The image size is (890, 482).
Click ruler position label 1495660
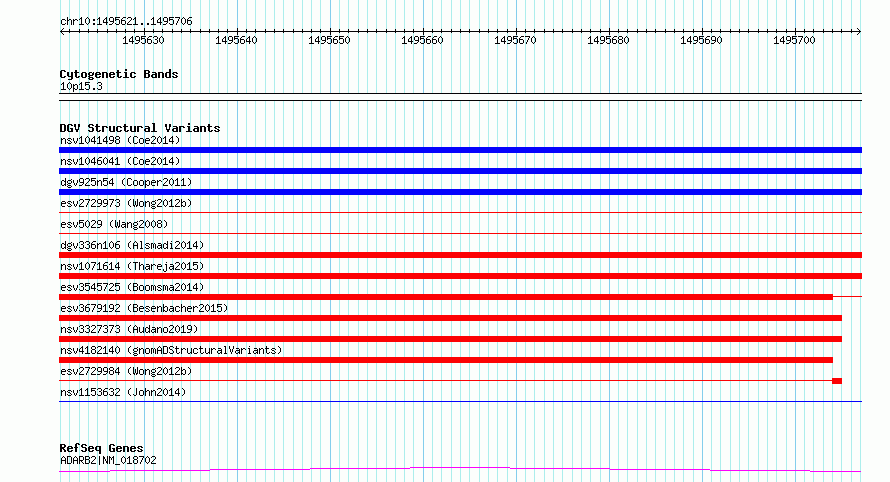tap(422, 40)
